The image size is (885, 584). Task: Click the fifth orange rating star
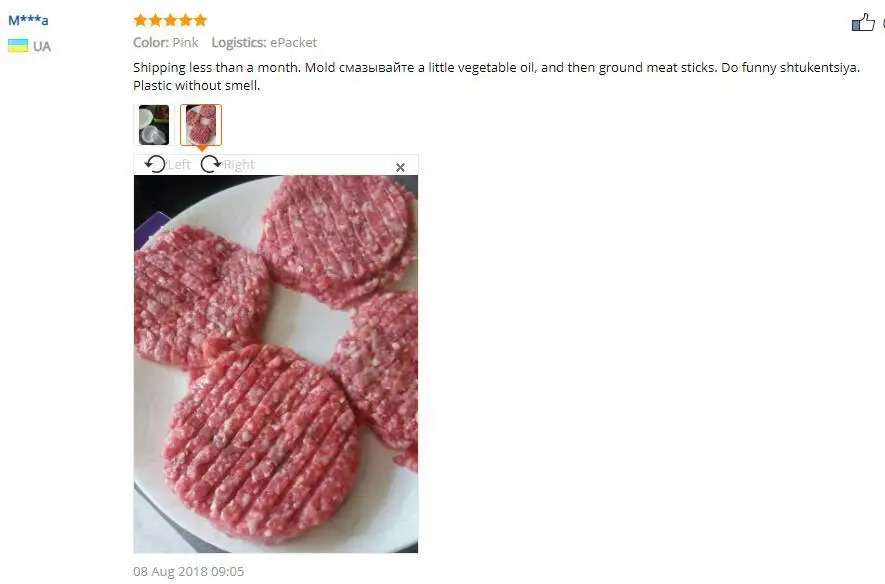[x=200, y=21]
